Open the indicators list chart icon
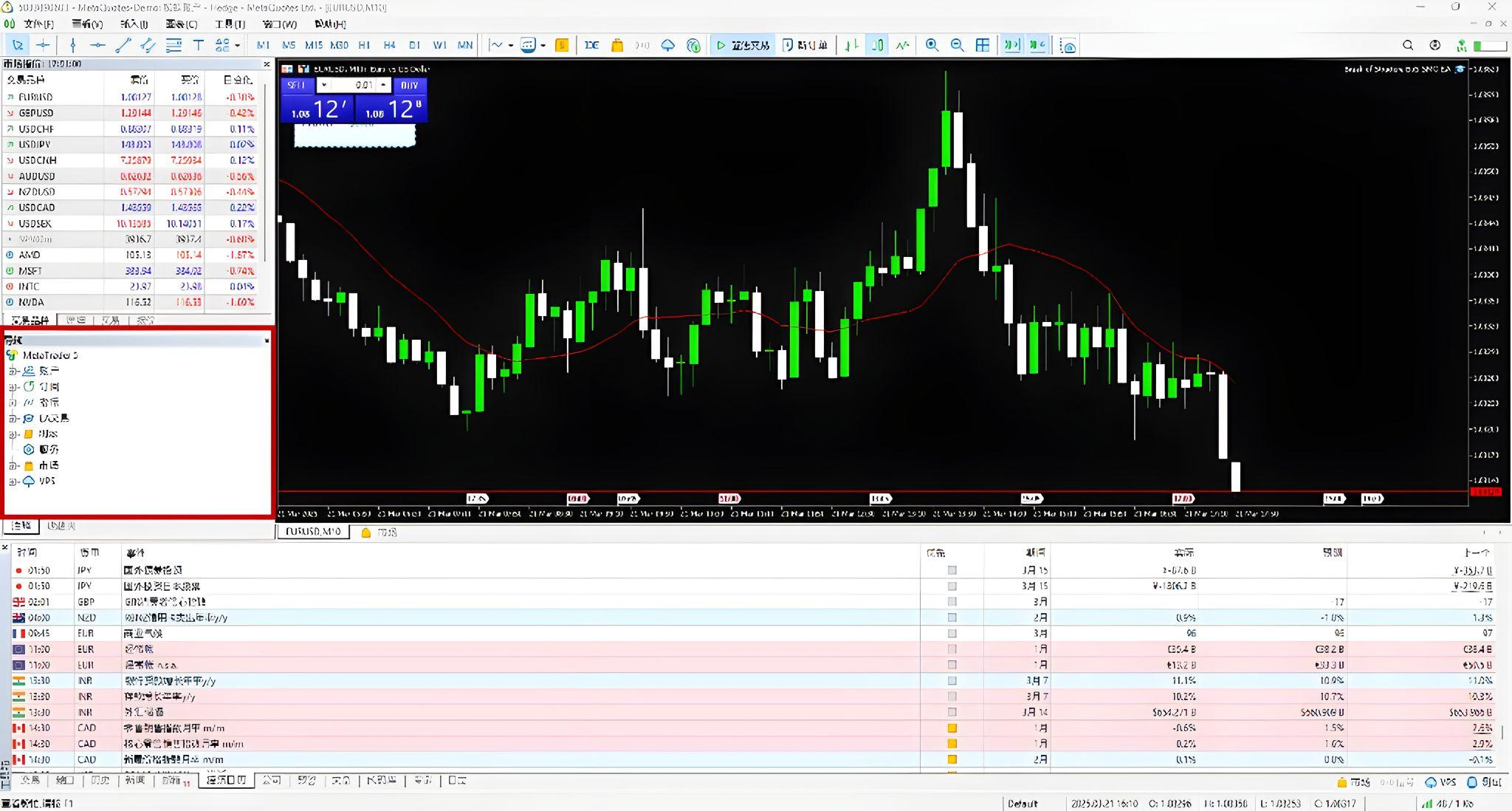The image size is (1512, 811). click(x=496, y=45)
